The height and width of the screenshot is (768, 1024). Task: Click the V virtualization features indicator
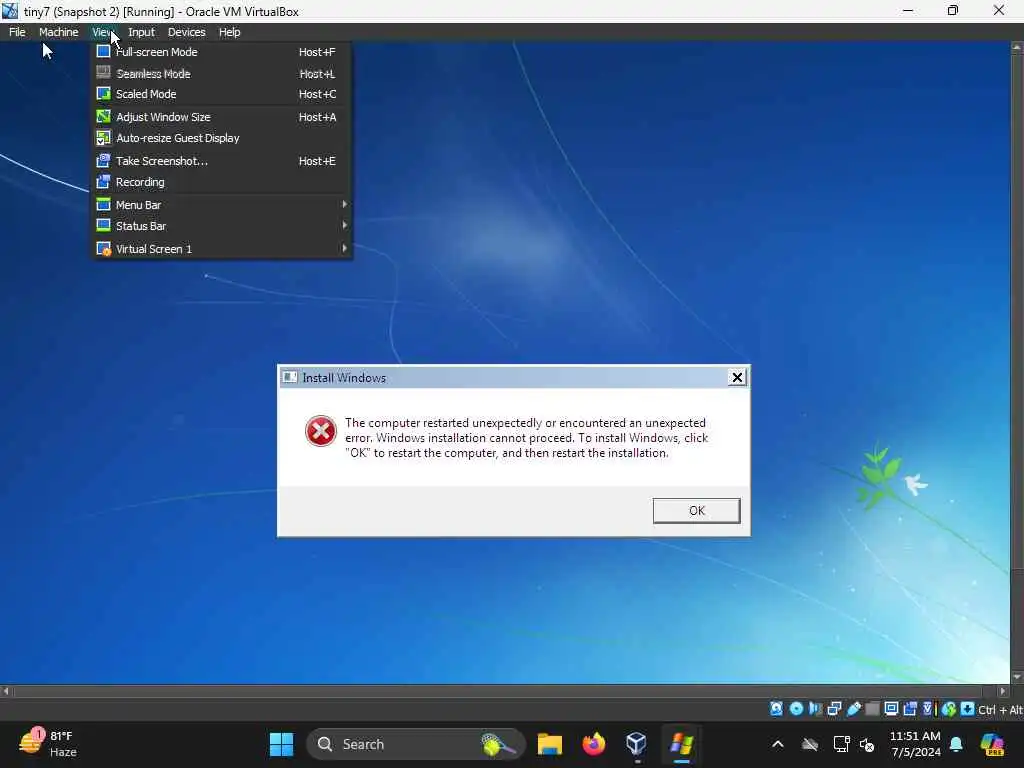(x=927, y=709)
